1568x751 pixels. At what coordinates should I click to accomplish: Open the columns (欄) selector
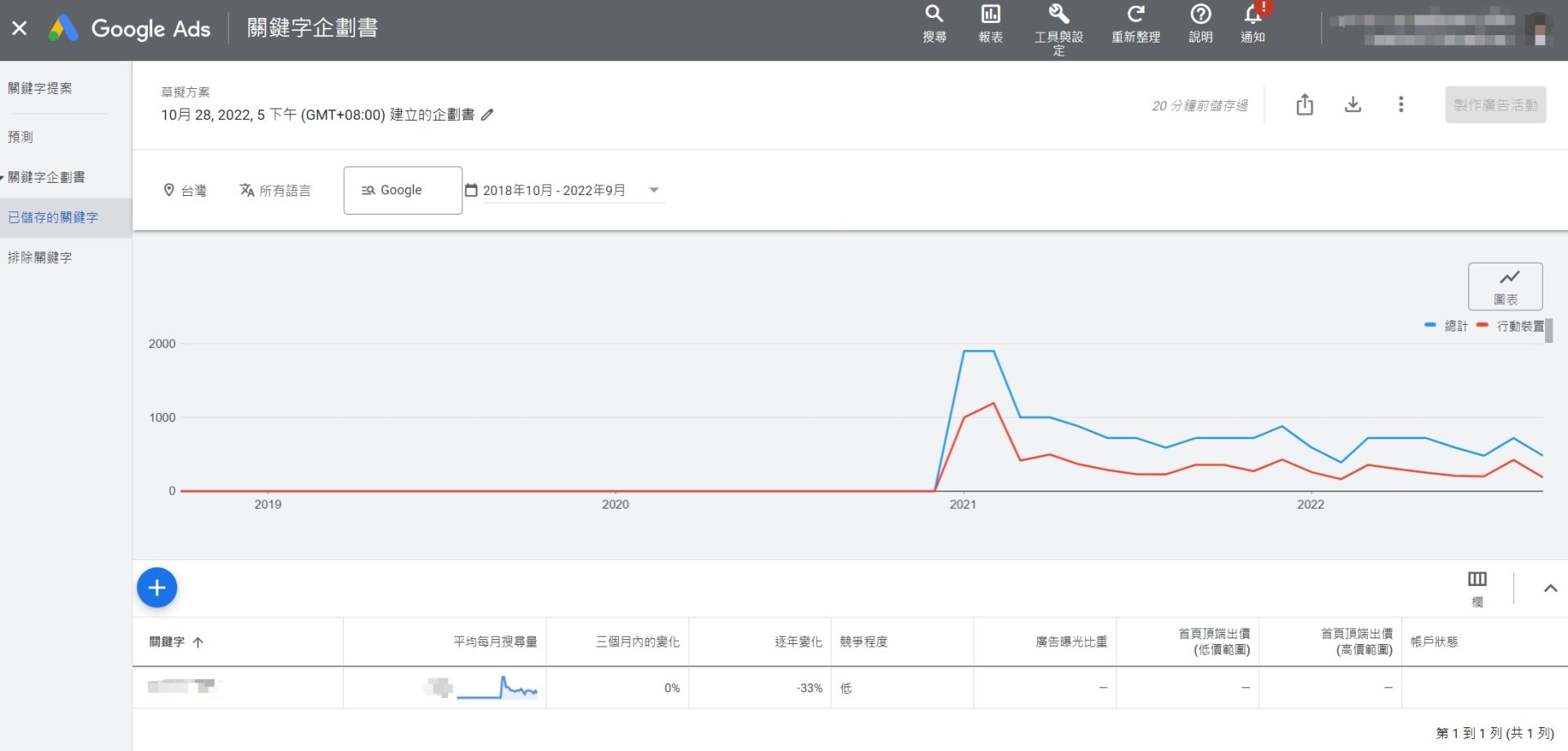tap(1477, 588)
